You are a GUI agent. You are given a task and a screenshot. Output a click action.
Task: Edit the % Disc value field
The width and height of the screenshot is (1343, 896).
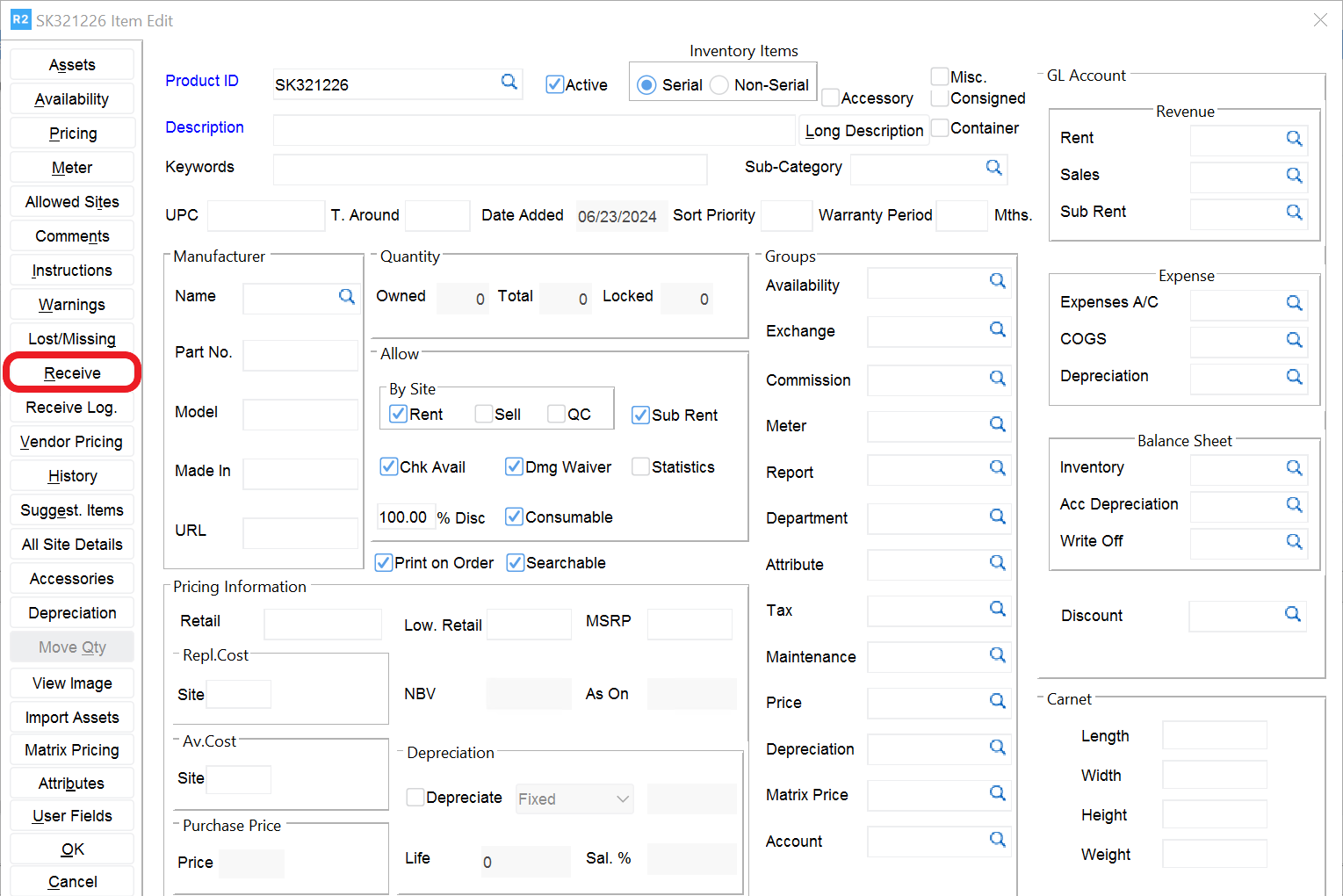404,517
